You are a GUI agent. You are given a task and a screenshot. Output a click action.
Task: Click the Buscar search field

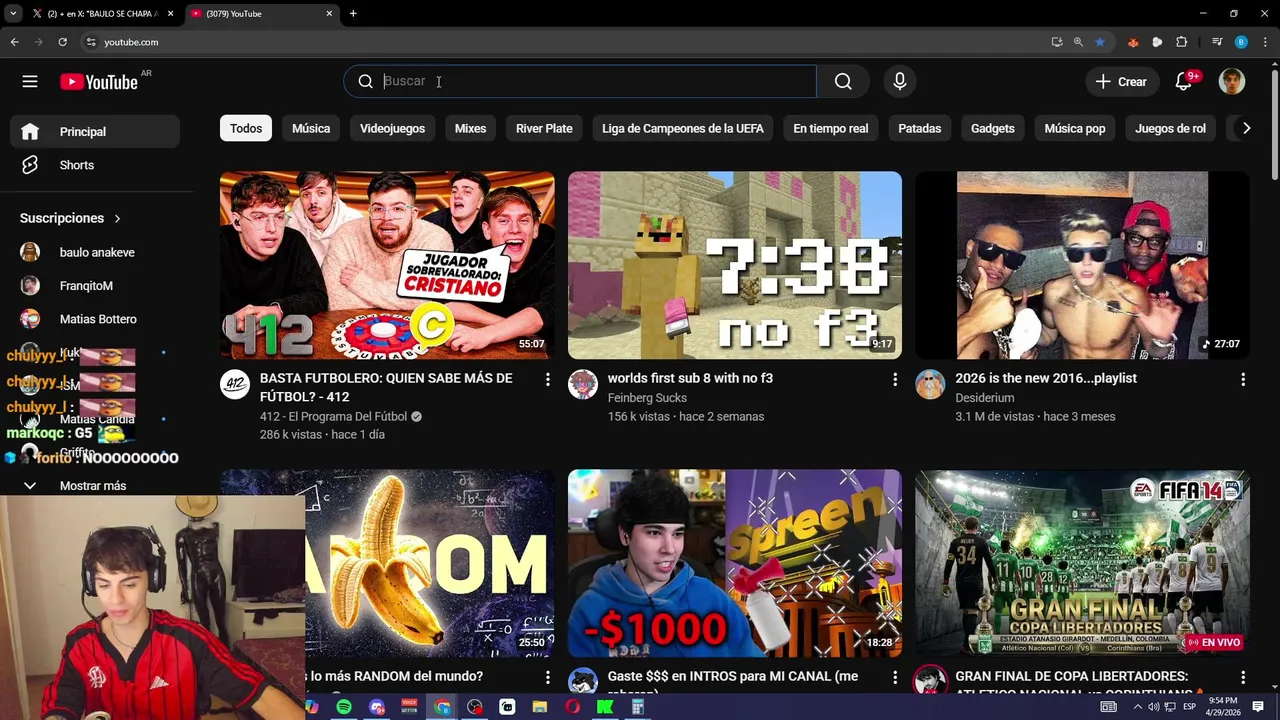tap(580, 82)
